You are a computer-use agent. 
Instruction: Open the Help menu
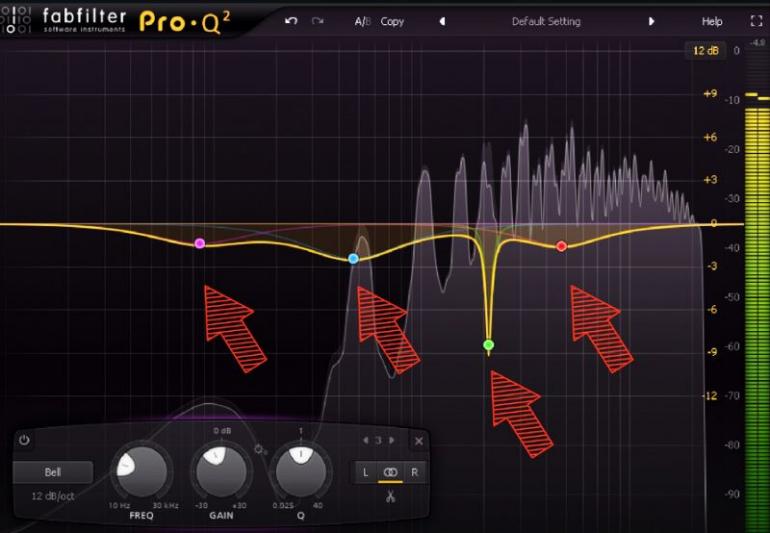point(712,22)
